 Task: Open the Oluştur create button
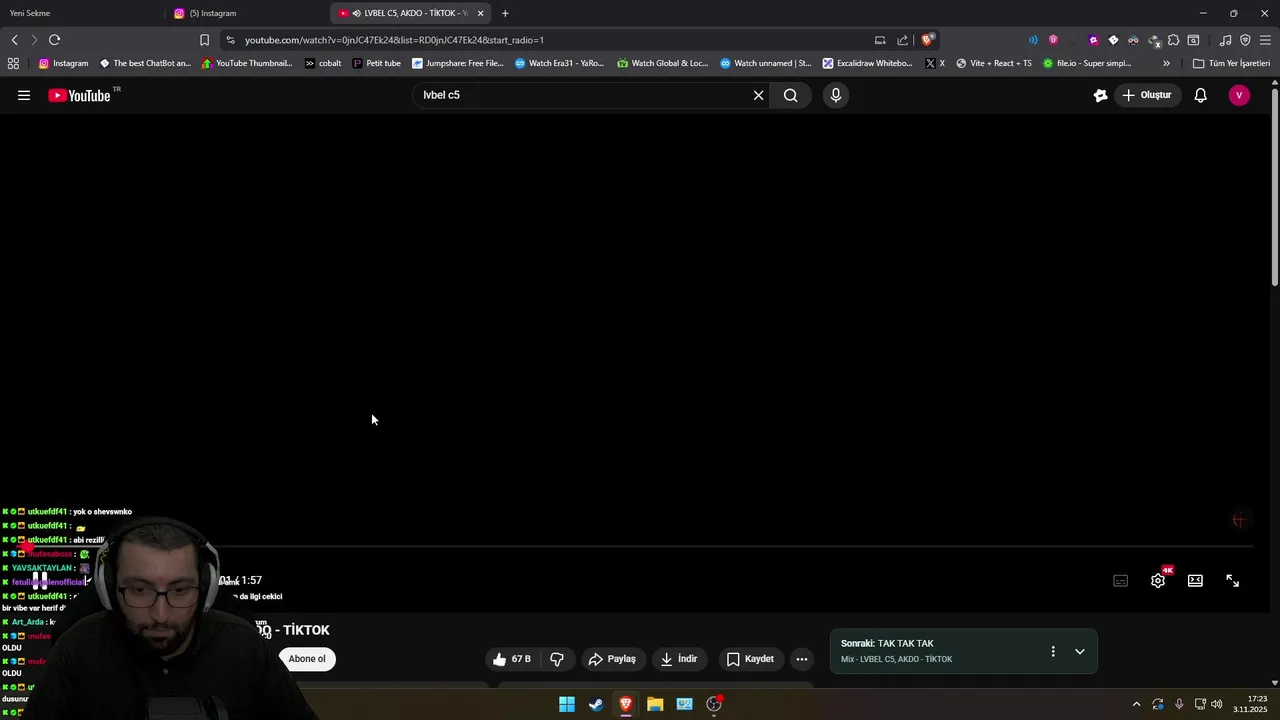point(1147,95)
